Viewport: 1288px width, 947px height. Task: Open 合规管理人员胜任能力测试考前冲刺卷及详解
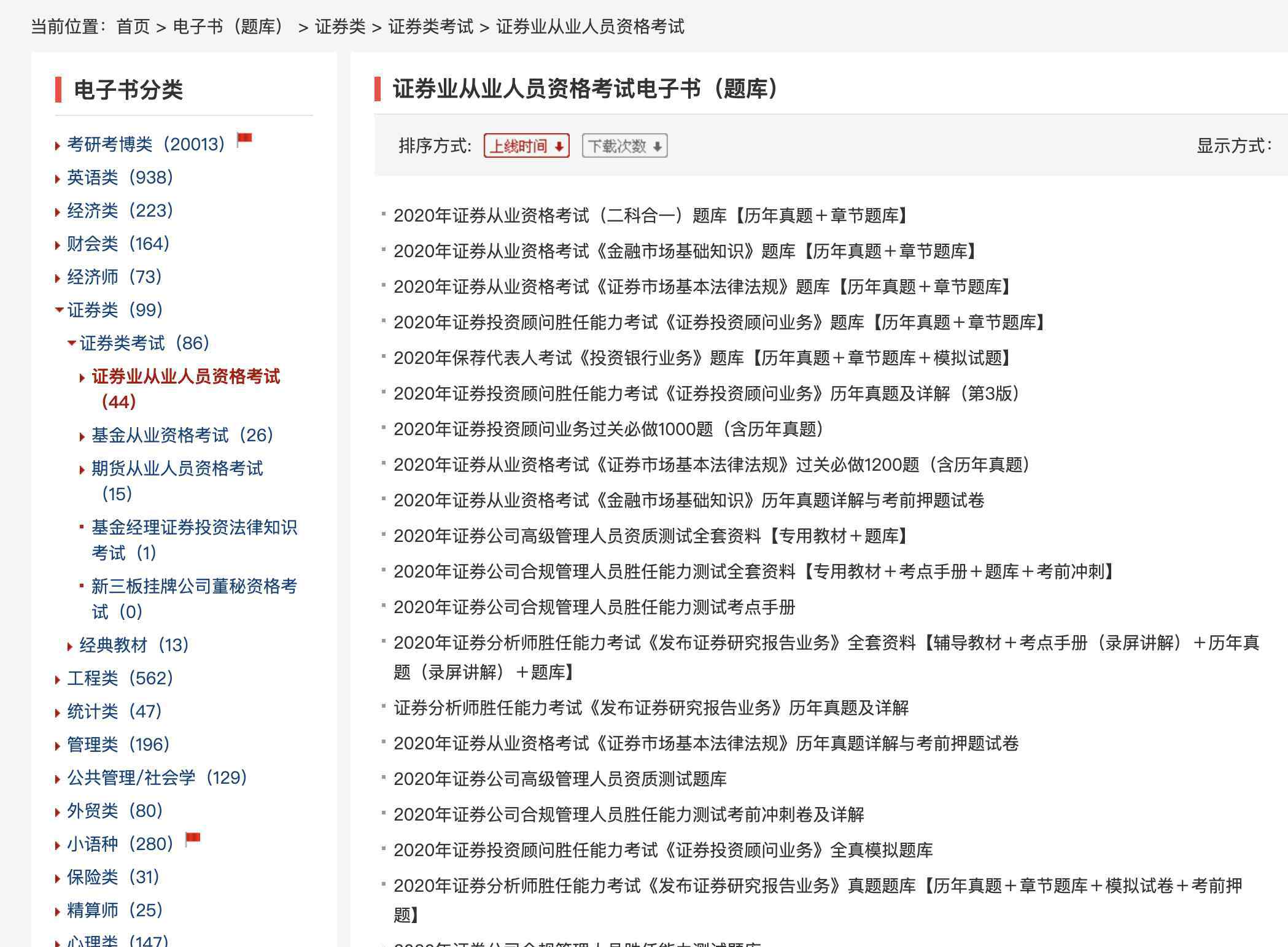click(629, 814)
